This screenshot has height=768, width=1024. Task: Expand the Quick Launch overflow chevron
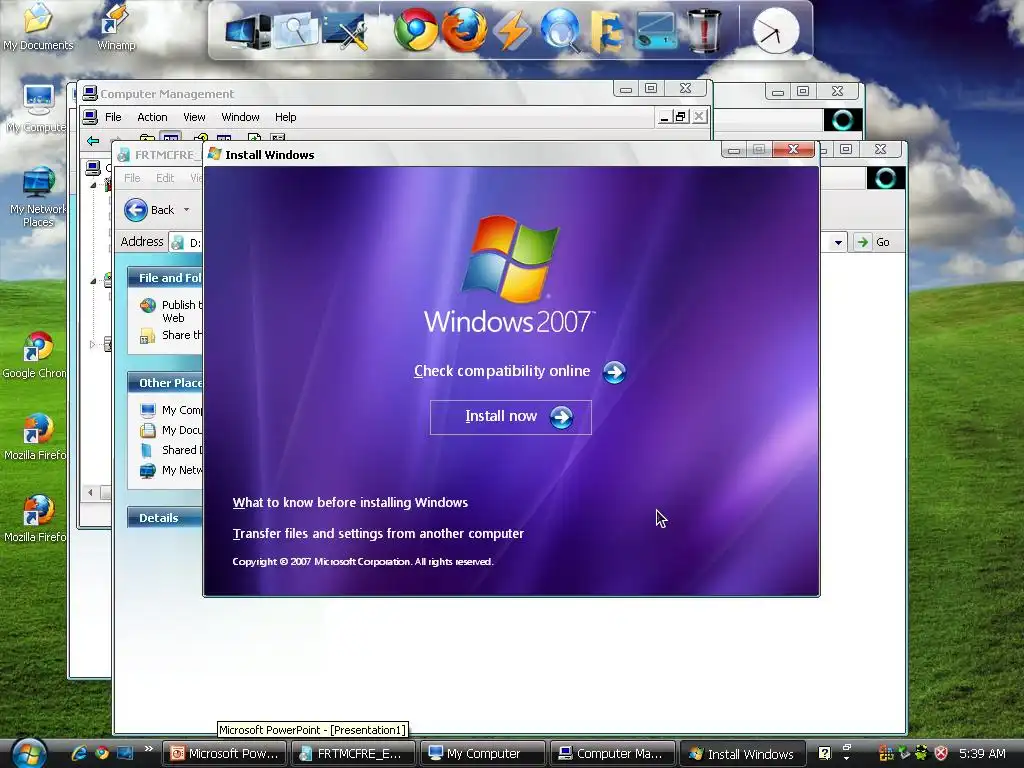tap(148, 749)
